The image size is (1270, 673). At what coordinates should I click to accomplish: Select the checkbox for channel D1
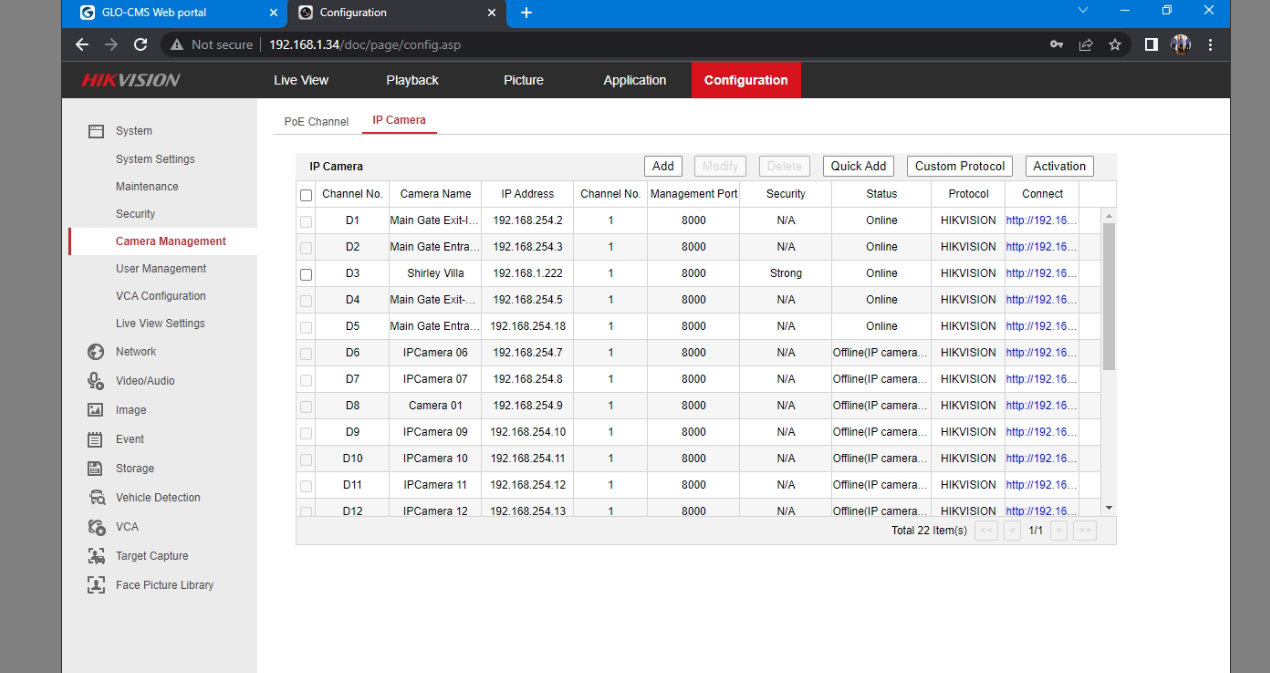[306, 221]
